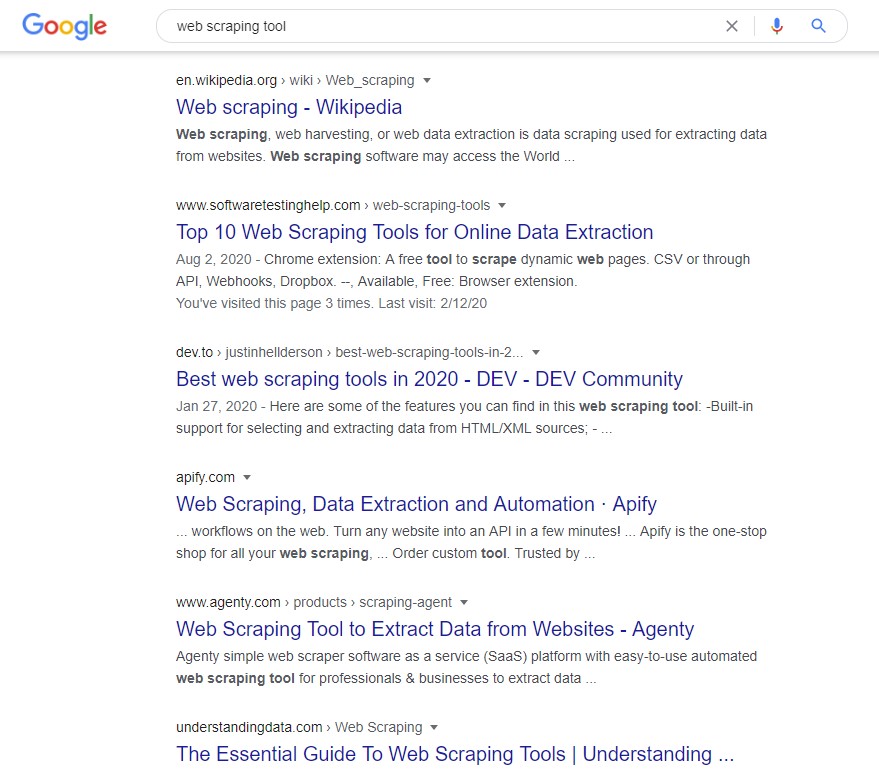
Task: Open options arrow beside softwaretestinghelp.com URL
Action: 502,206
